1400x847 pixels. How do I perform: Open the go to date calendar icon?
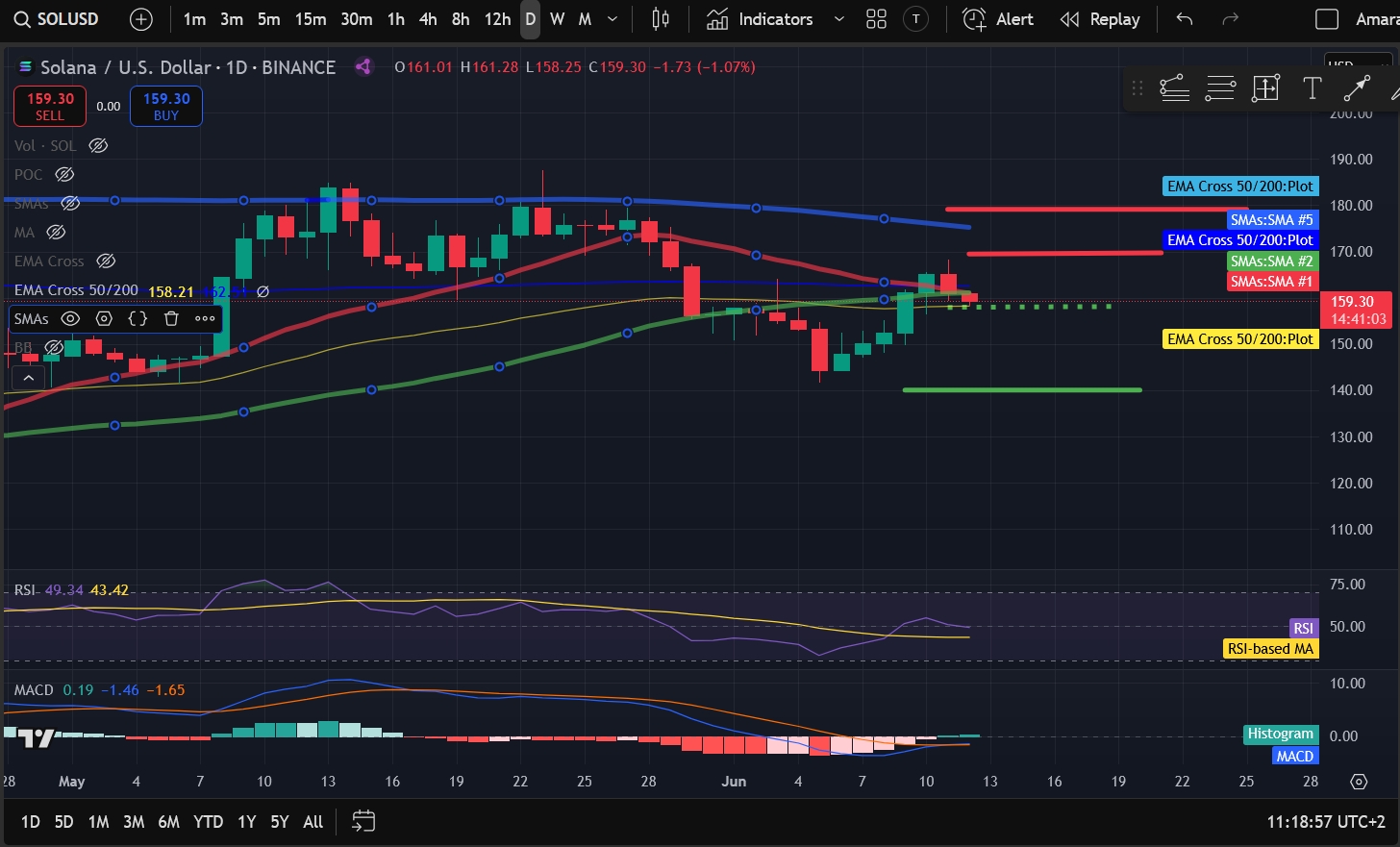[x=363, y=821]
